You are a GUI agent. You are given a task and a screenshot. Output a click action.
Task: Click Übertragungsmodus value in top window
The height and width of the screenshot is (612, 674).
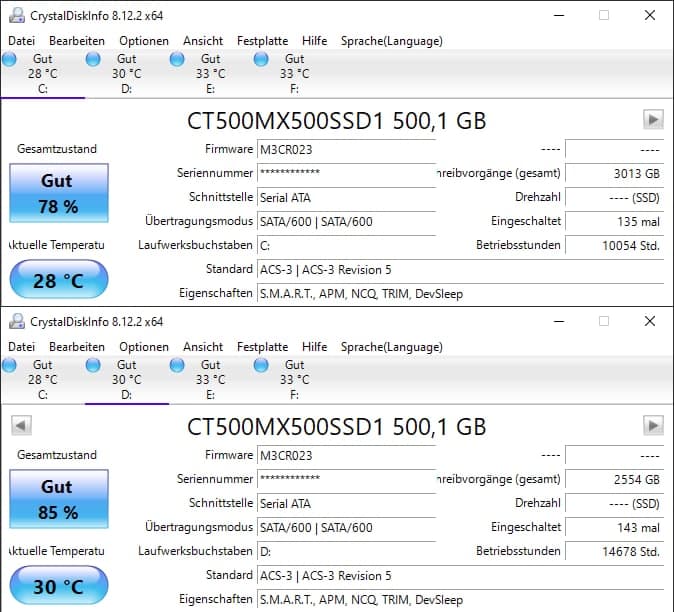point(346,222)
